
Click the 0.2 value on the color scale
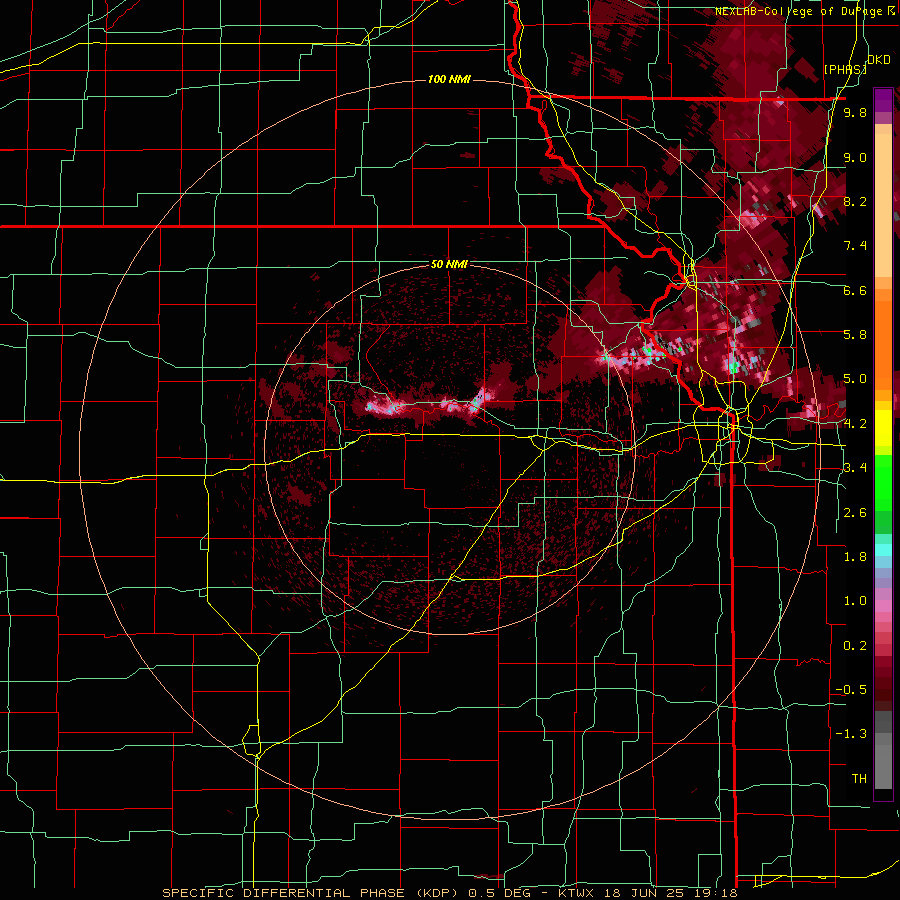pos(855,646)
